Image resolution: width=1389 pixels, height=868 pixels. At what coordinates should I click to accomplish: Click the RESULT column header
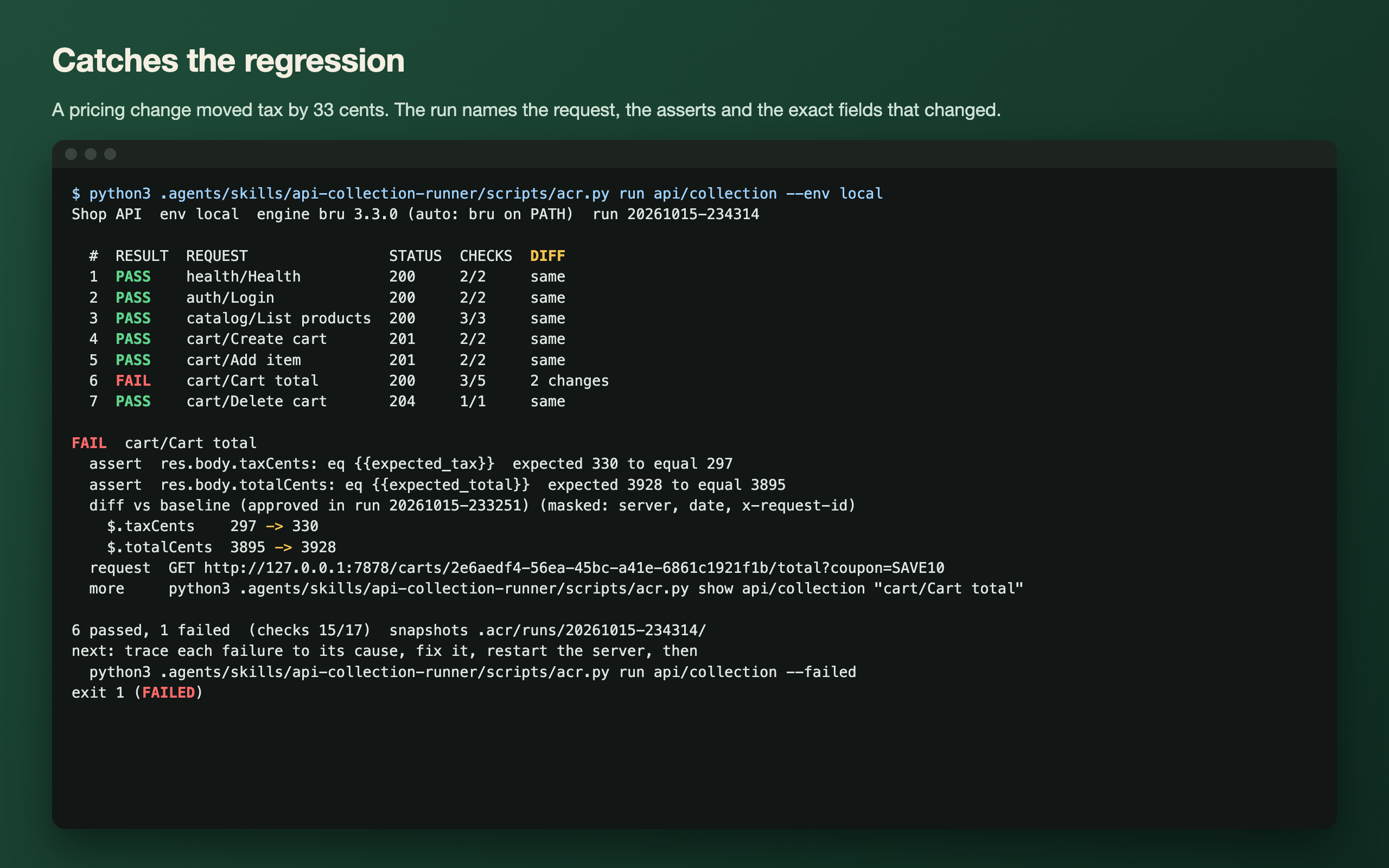tap(142, 256)
